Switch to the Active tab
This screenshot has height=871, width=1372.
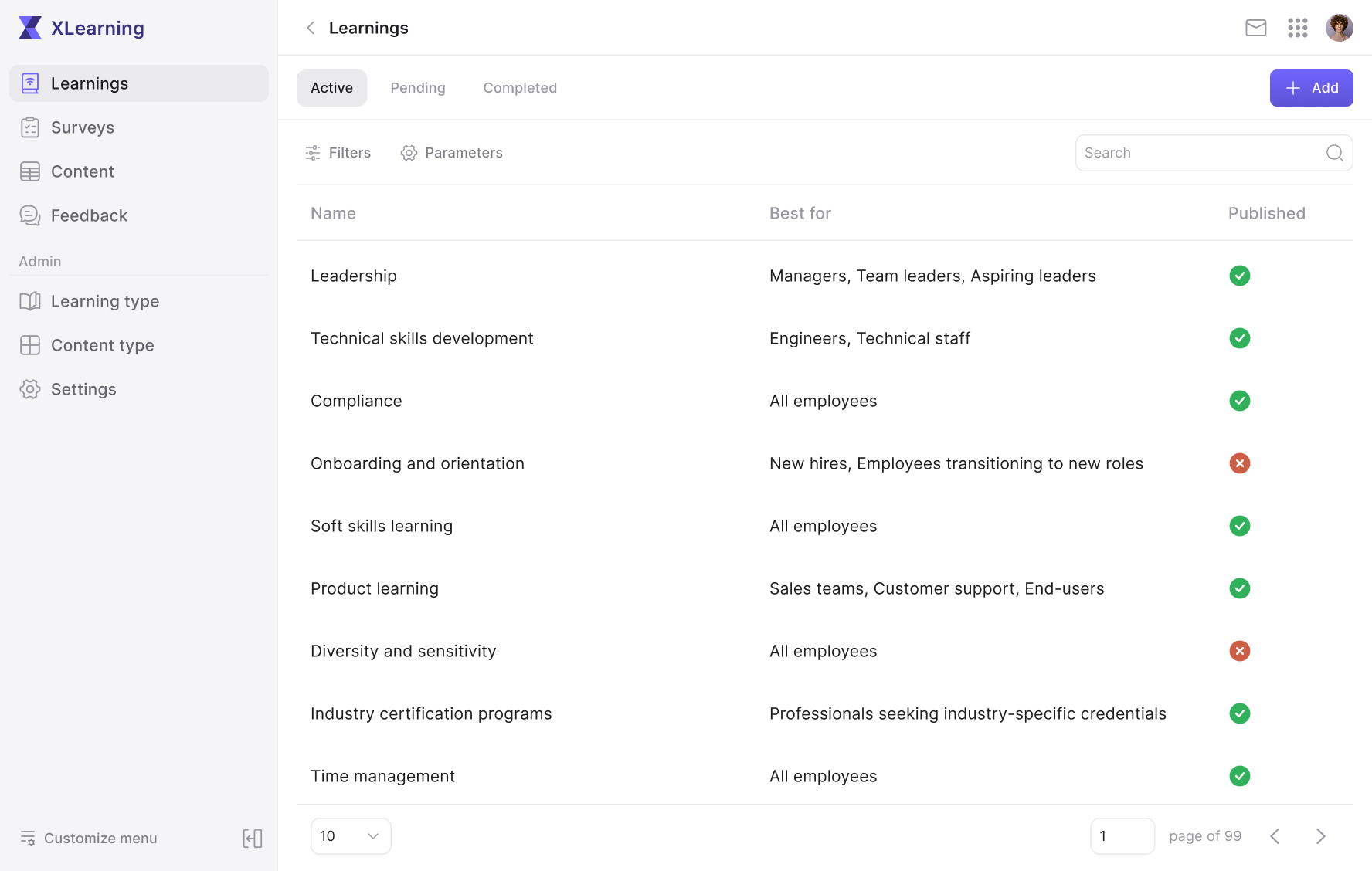coord(332,88)
